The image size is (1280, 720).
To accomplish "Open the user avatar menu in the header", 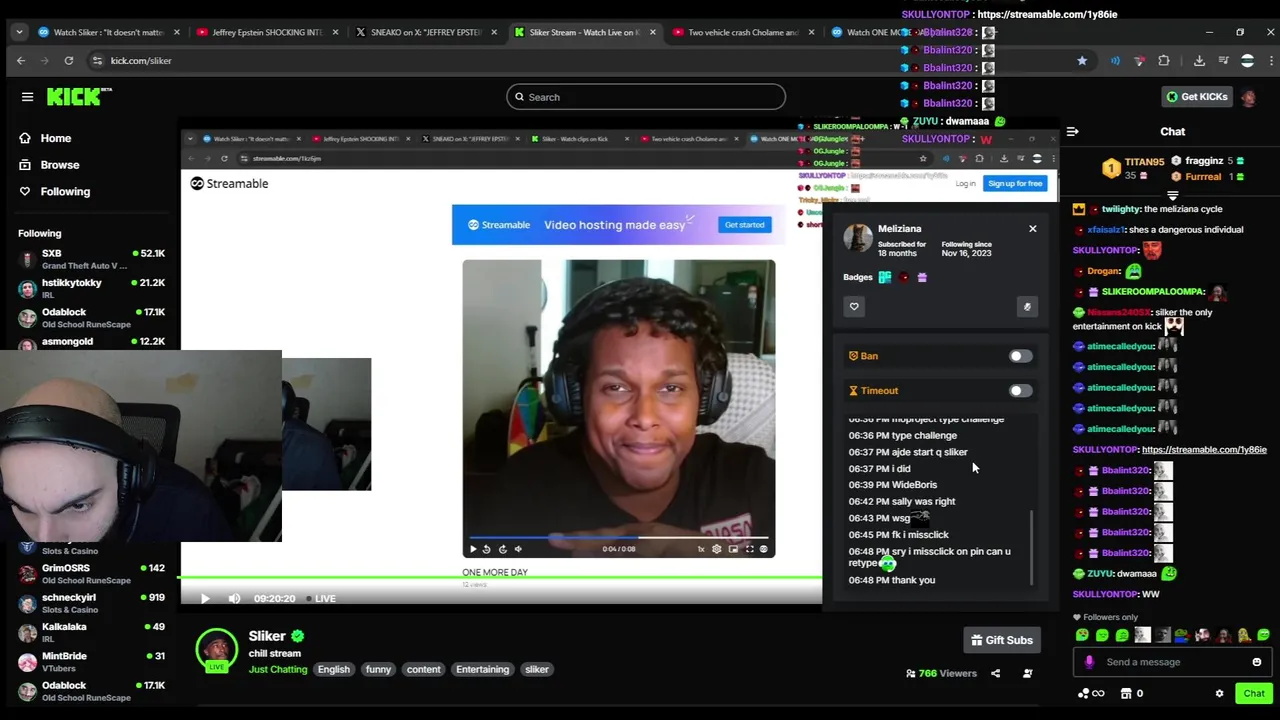I will coord(1248,97).
